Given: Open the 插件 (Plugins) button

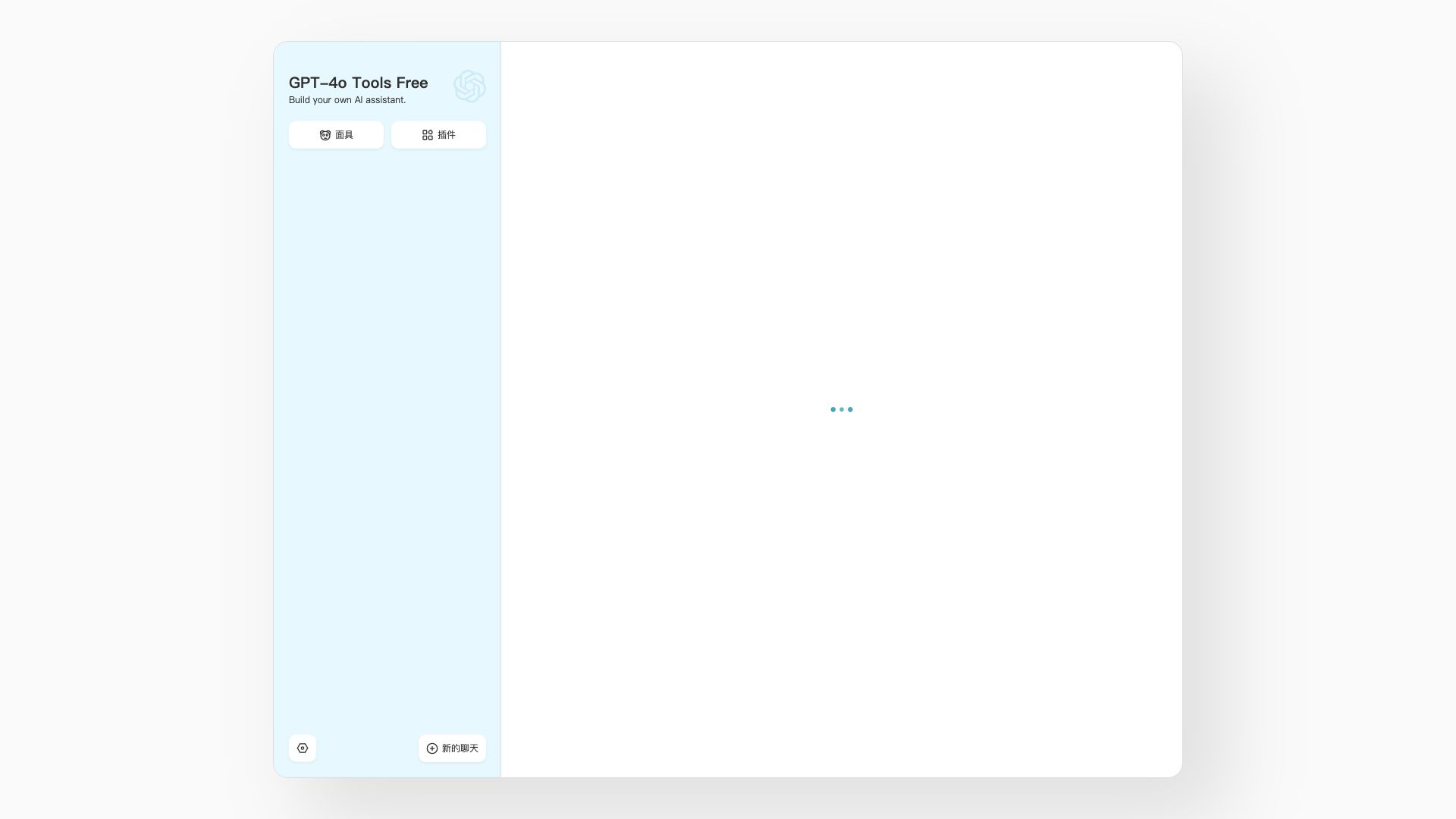Looking at the screenshot, I should (x=438, y=135).
